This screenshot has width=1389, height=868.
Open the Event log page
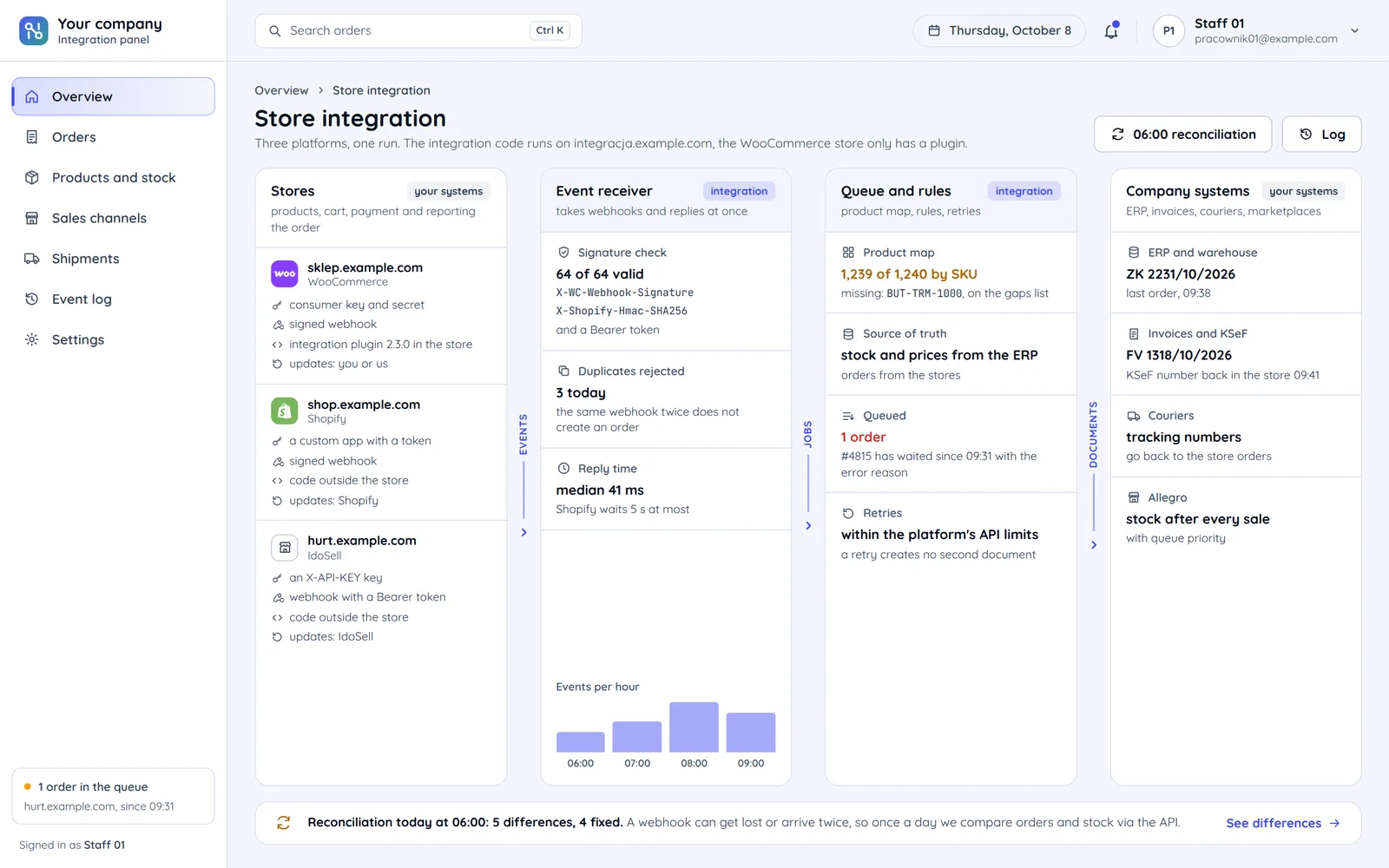[113, 299]
